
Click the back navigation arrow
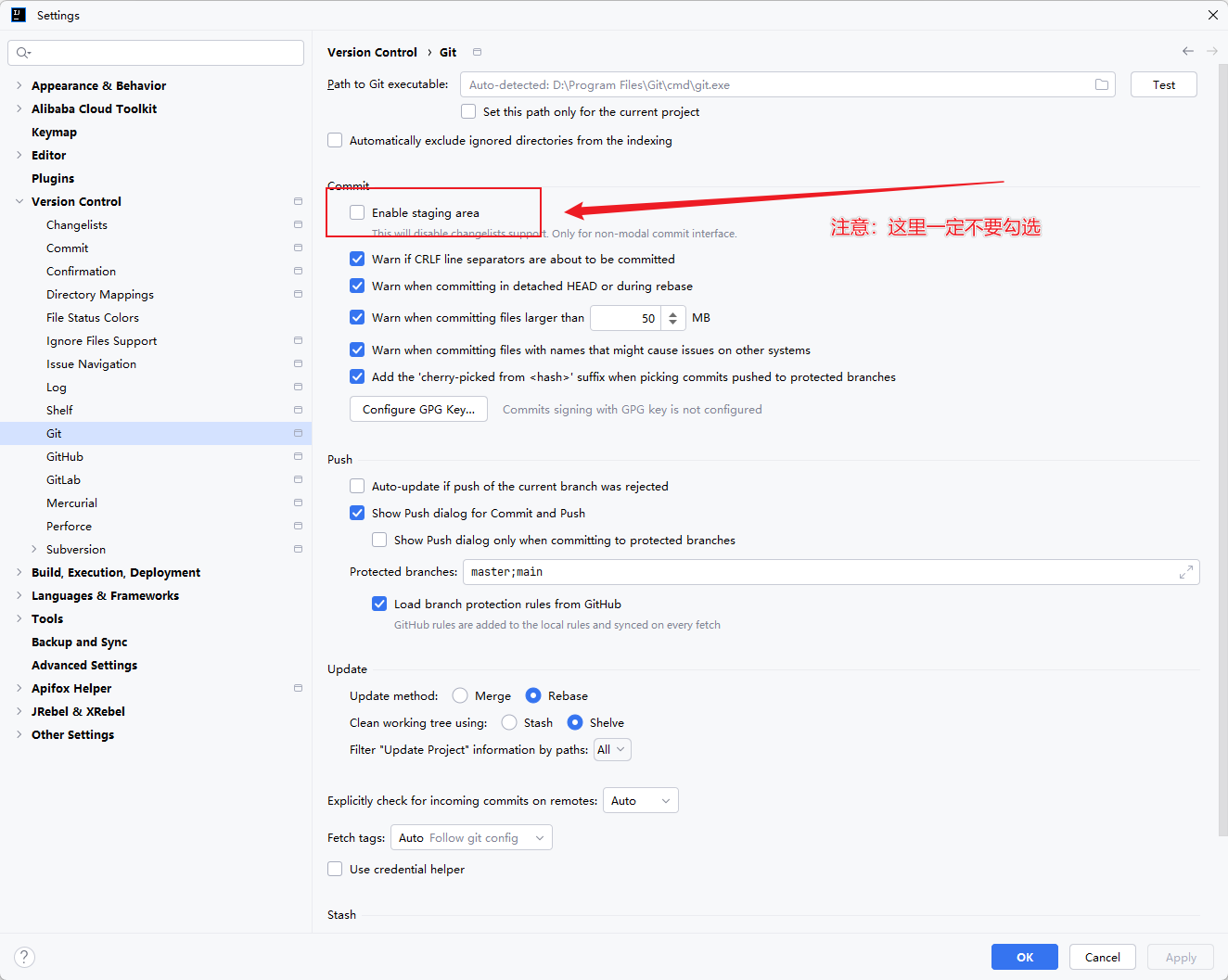[1187, 51]
